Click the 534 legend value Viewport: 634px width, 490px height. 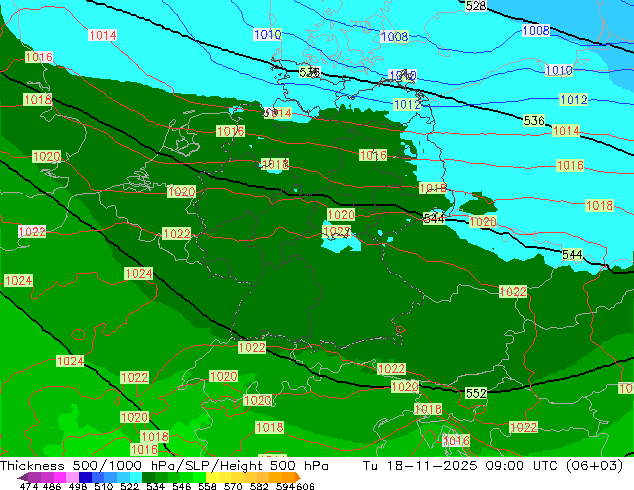156,486
